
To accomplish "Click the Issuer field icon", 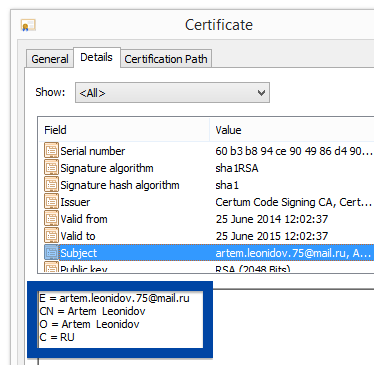I will [51, 202].
